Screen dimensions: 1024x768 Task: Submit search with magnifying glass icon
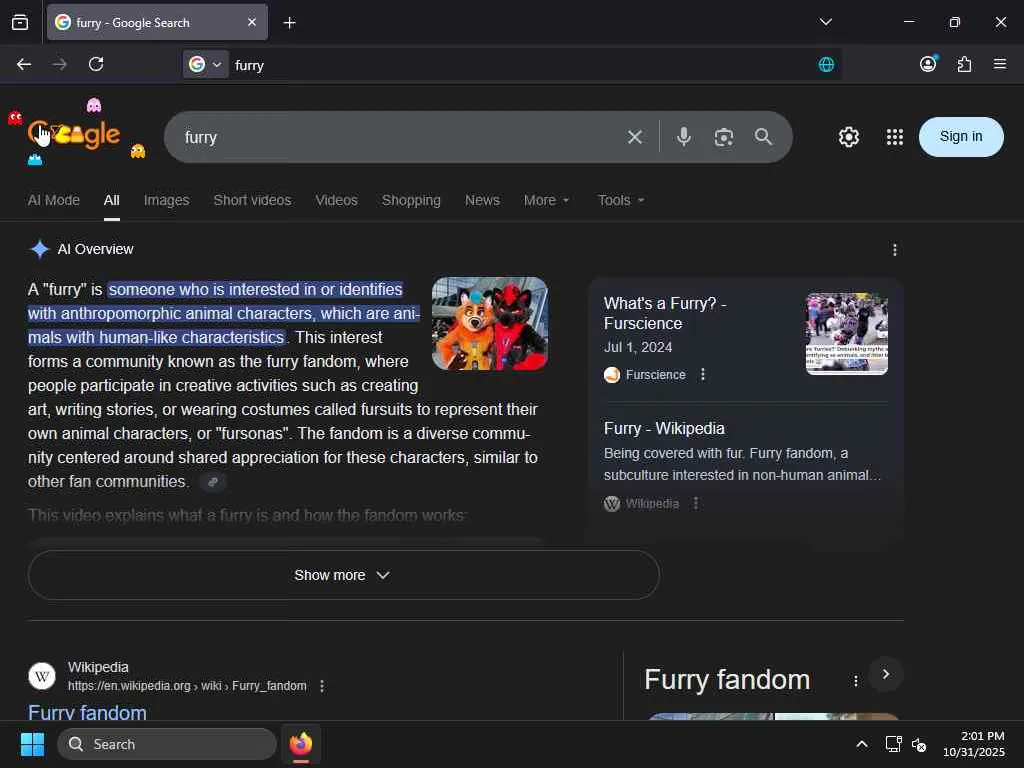click(763, 136)
